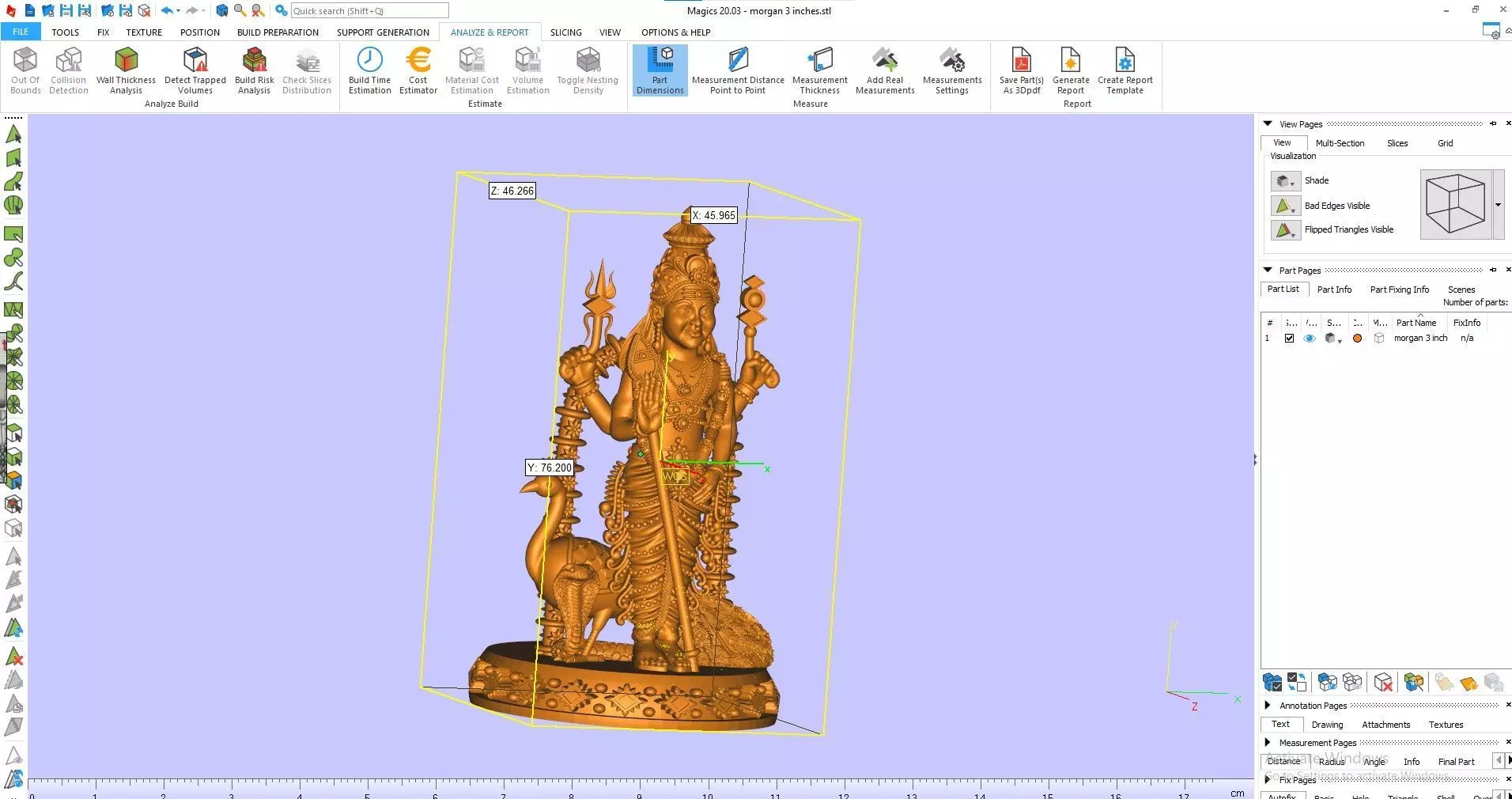Hide morgan 3 inch via eye icon
This screenshot has height=799, width=1512.
[1310, 338]
